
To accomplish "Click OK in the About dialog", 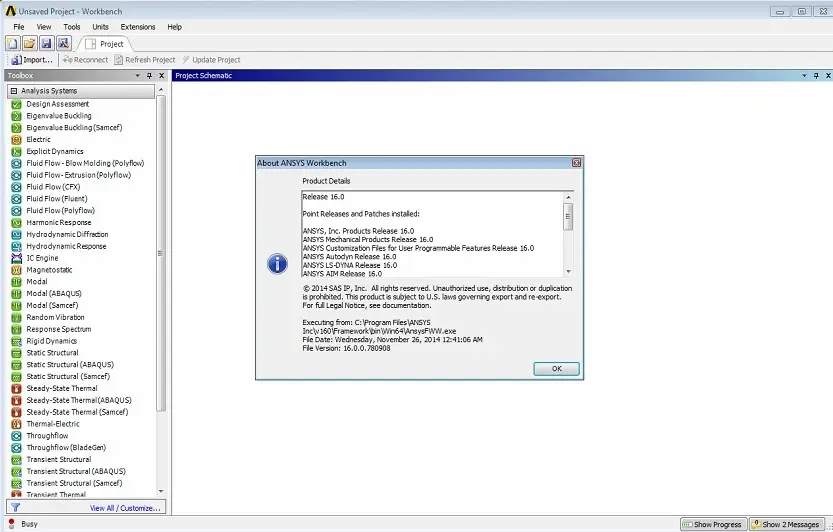I will pyautogui.click(x=556, y=369).
